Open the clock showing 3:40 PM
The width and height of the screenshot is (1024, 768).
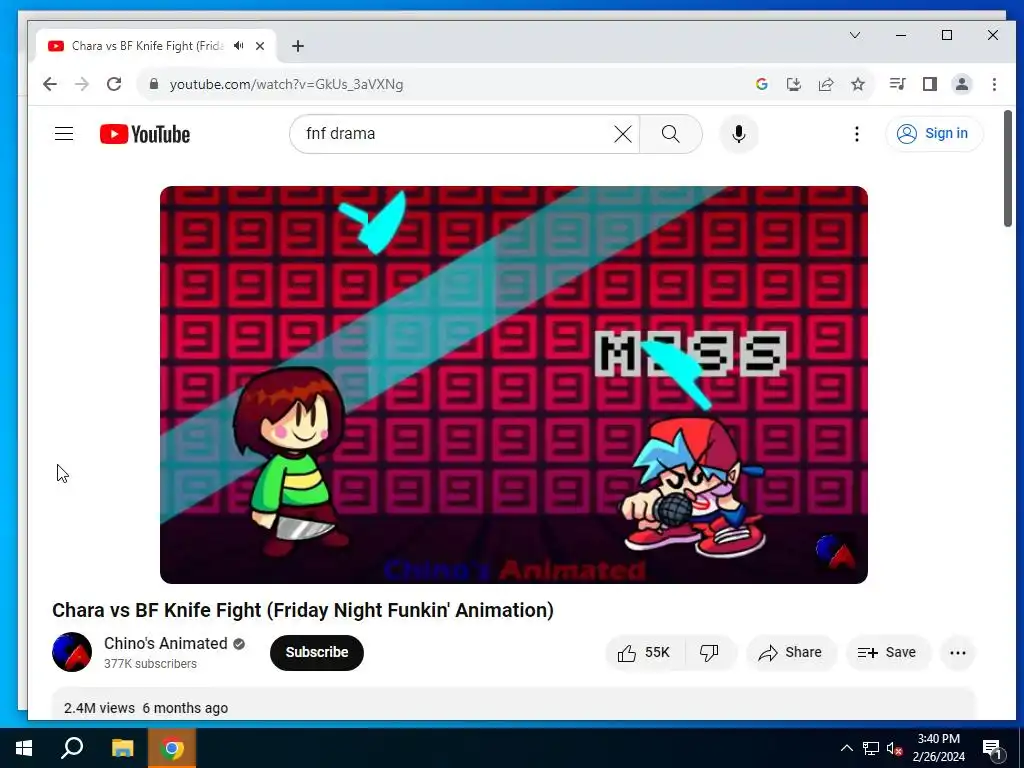(x=938, y=748)
